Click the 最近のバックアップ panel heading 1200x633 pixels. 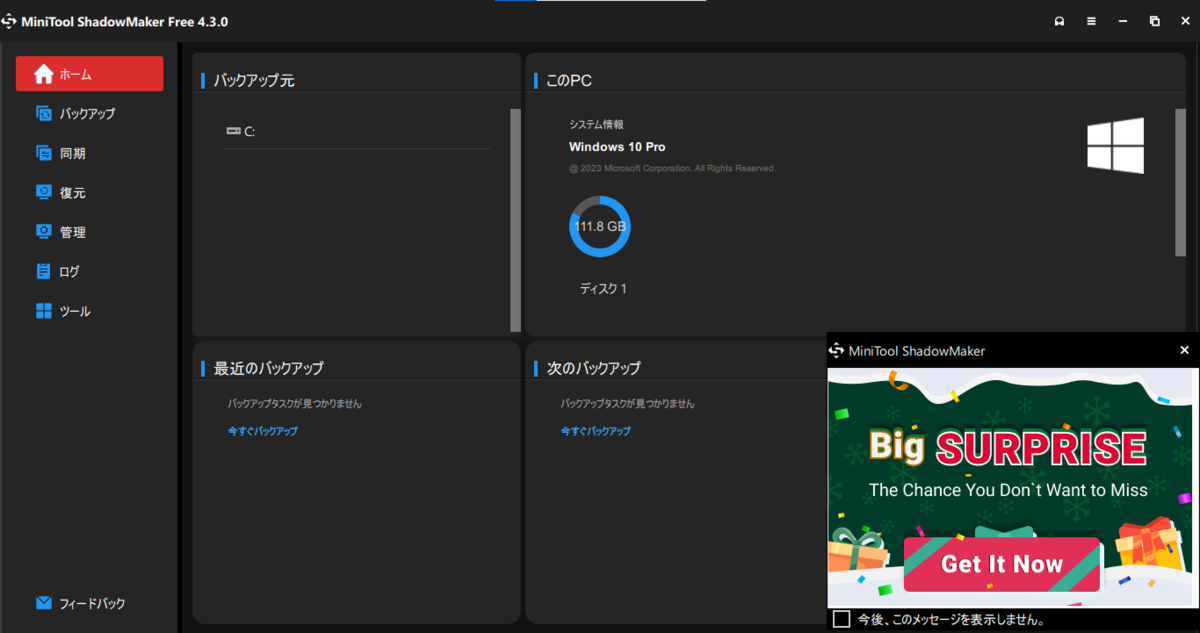268,368
